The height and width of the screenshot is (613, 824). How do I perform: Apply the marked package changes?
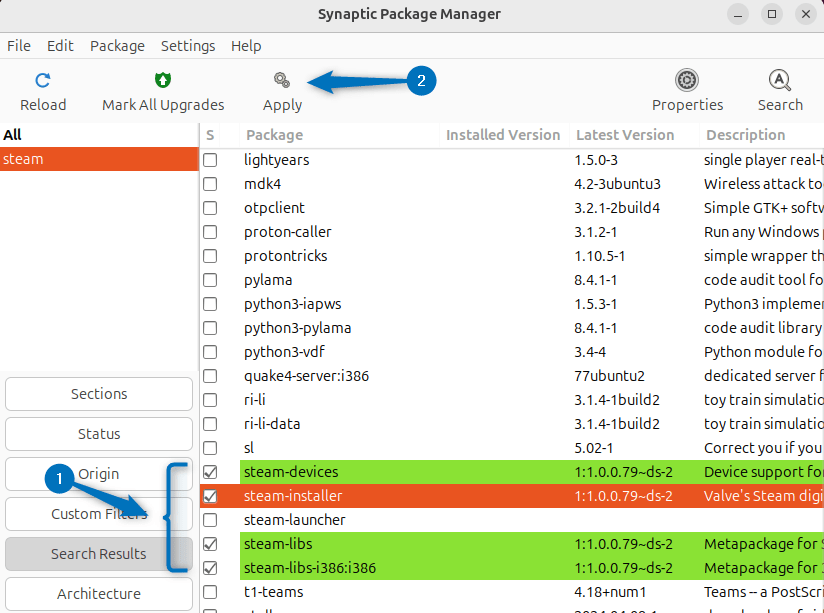tap(282, 90)
